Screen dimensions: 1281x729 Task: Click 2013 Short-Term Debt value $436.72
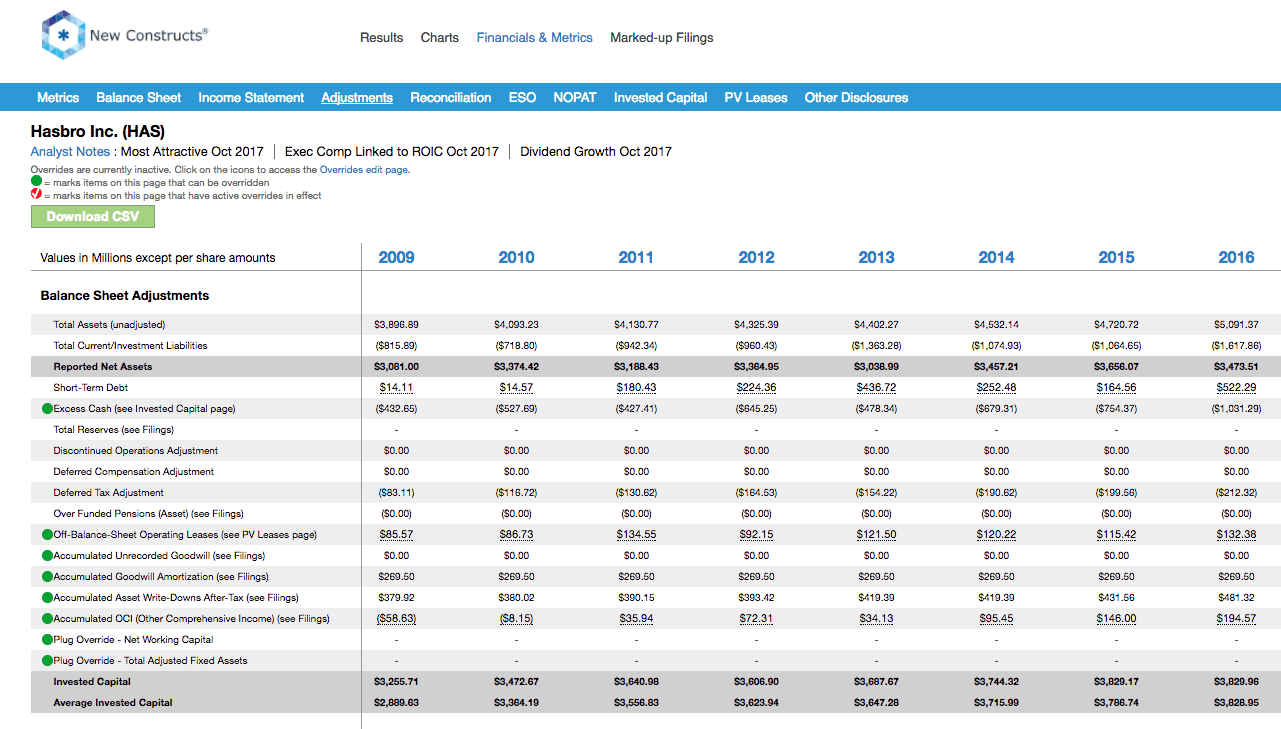tap(876, 388)
